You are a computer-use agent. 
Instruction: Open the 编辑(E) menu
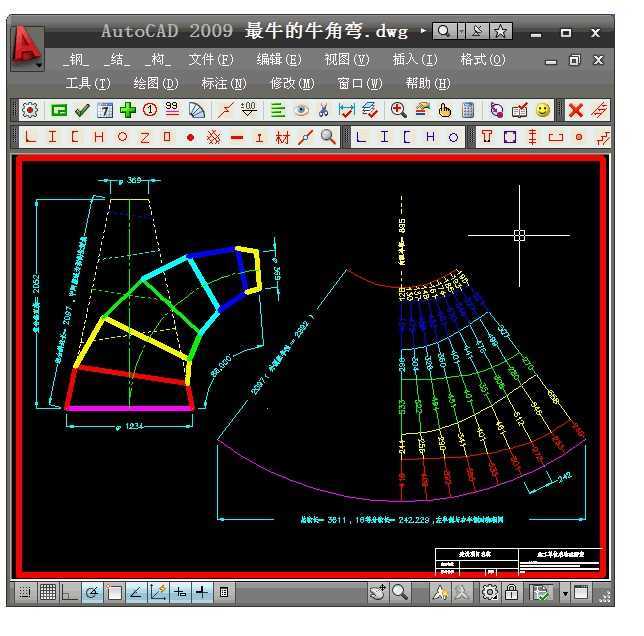[279, 60]
